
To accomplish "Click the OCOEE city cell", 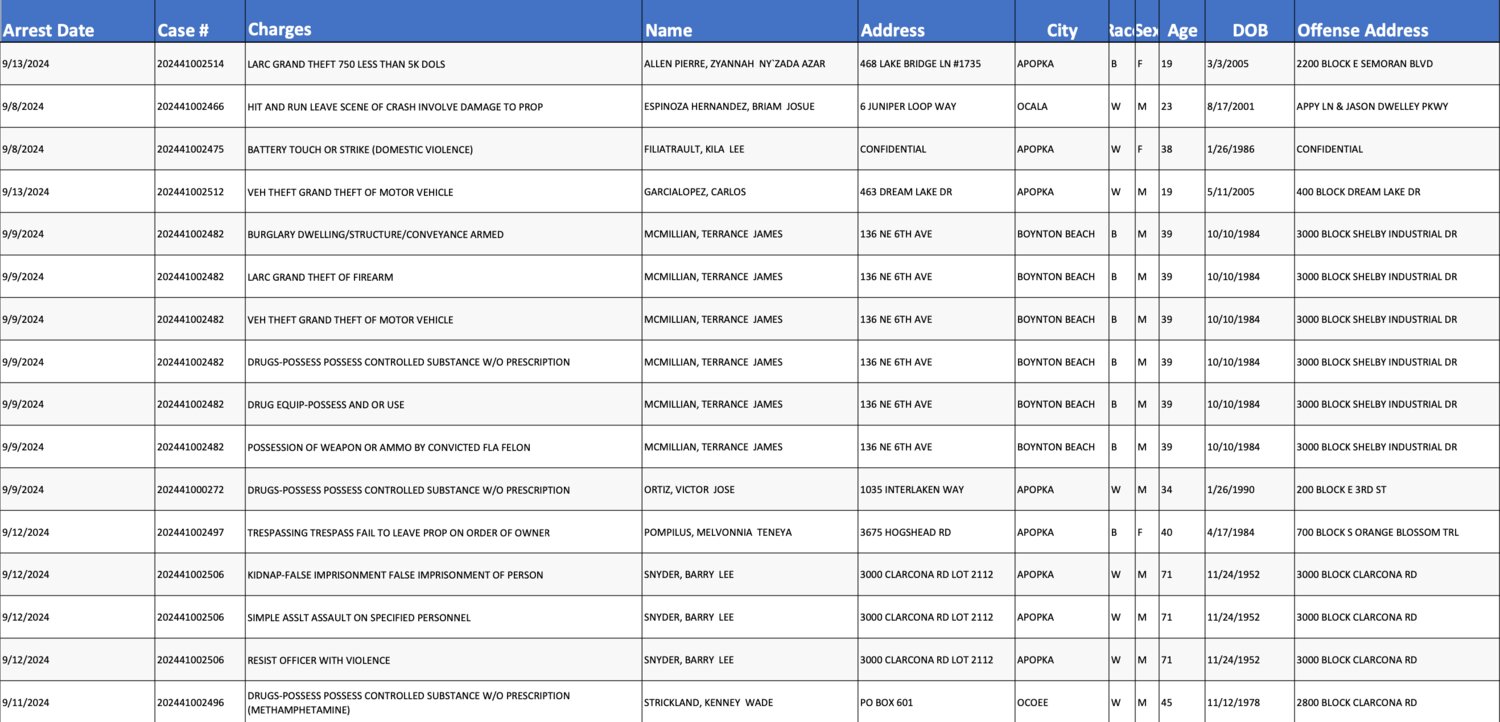I will point(1061,702).
